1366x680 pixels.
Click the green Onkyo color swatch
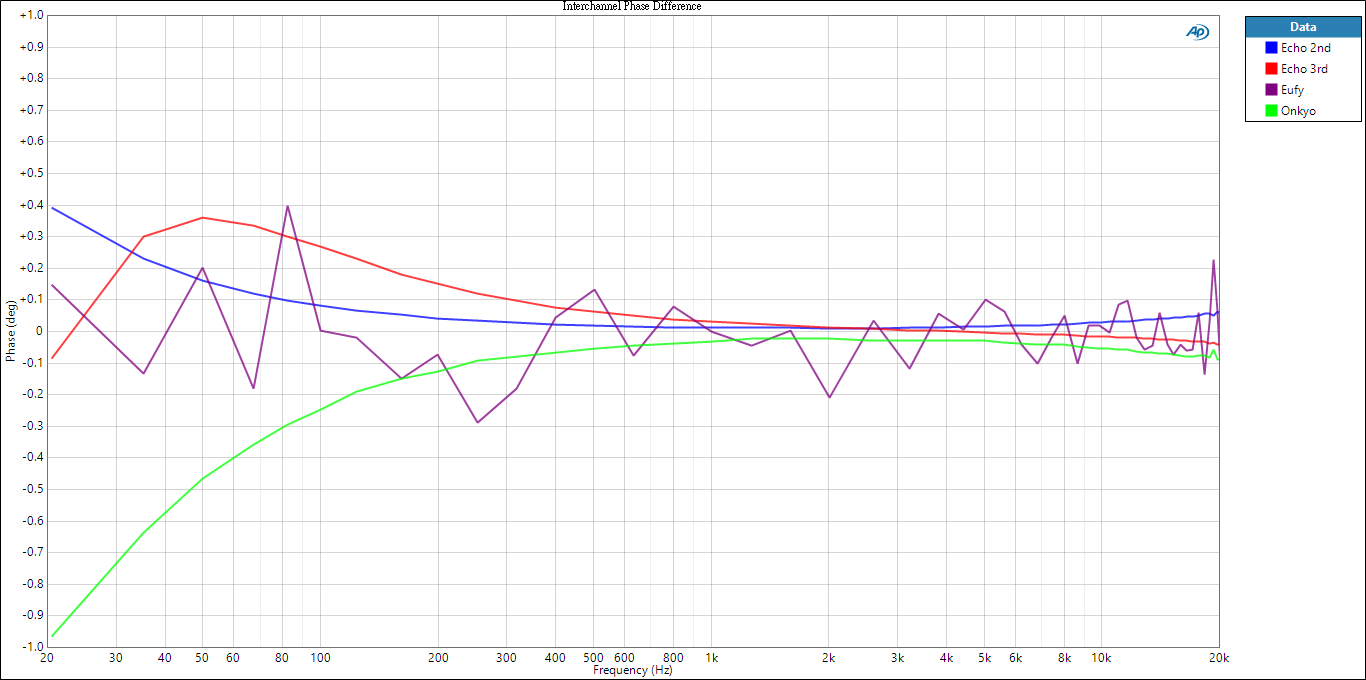coord(1271,111)
